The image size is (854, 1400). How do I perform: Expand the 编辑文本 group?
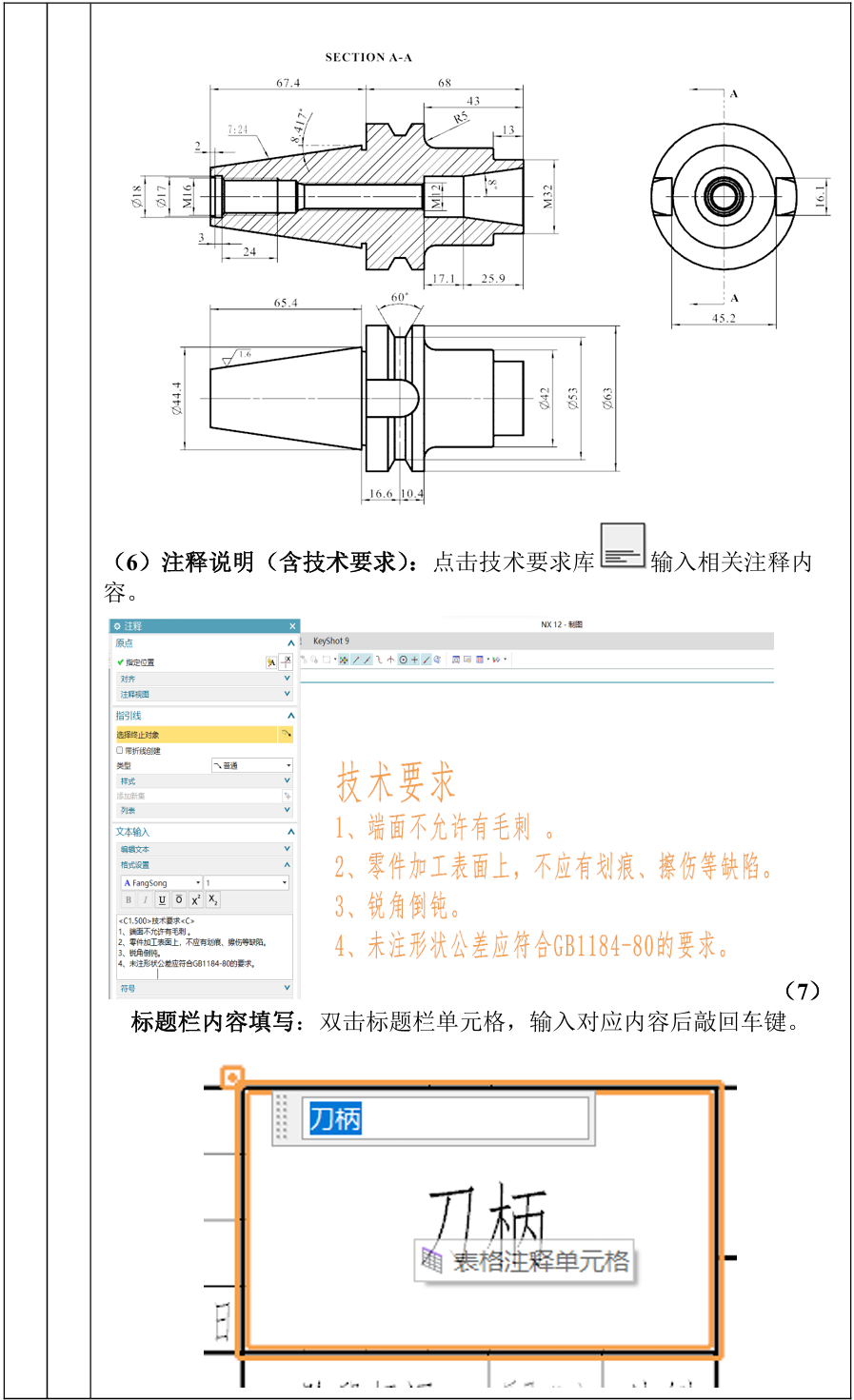click(x=203, y=849)
